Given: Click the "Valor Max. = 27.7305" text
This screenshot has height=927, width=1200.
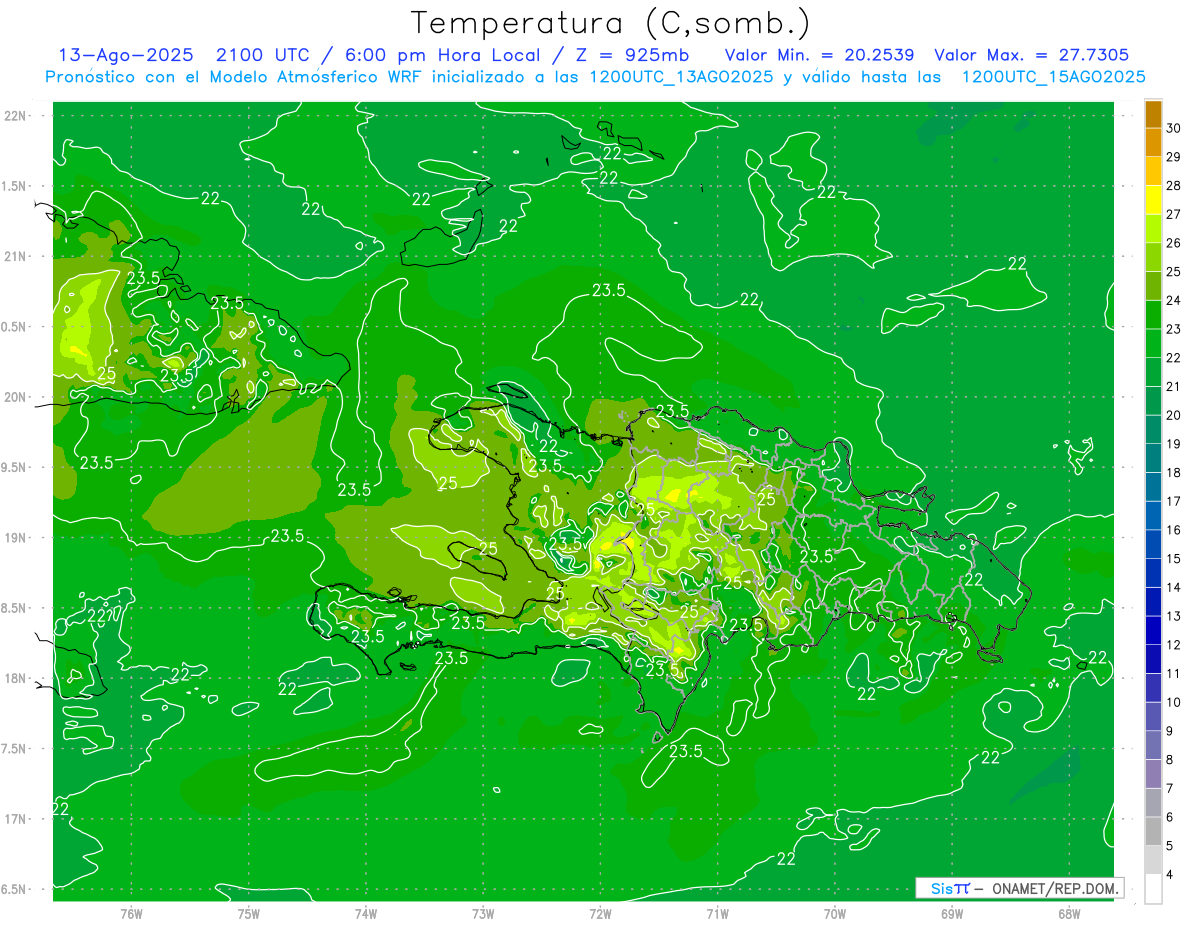Looking at the screenshot, I should pos(1032,55).
